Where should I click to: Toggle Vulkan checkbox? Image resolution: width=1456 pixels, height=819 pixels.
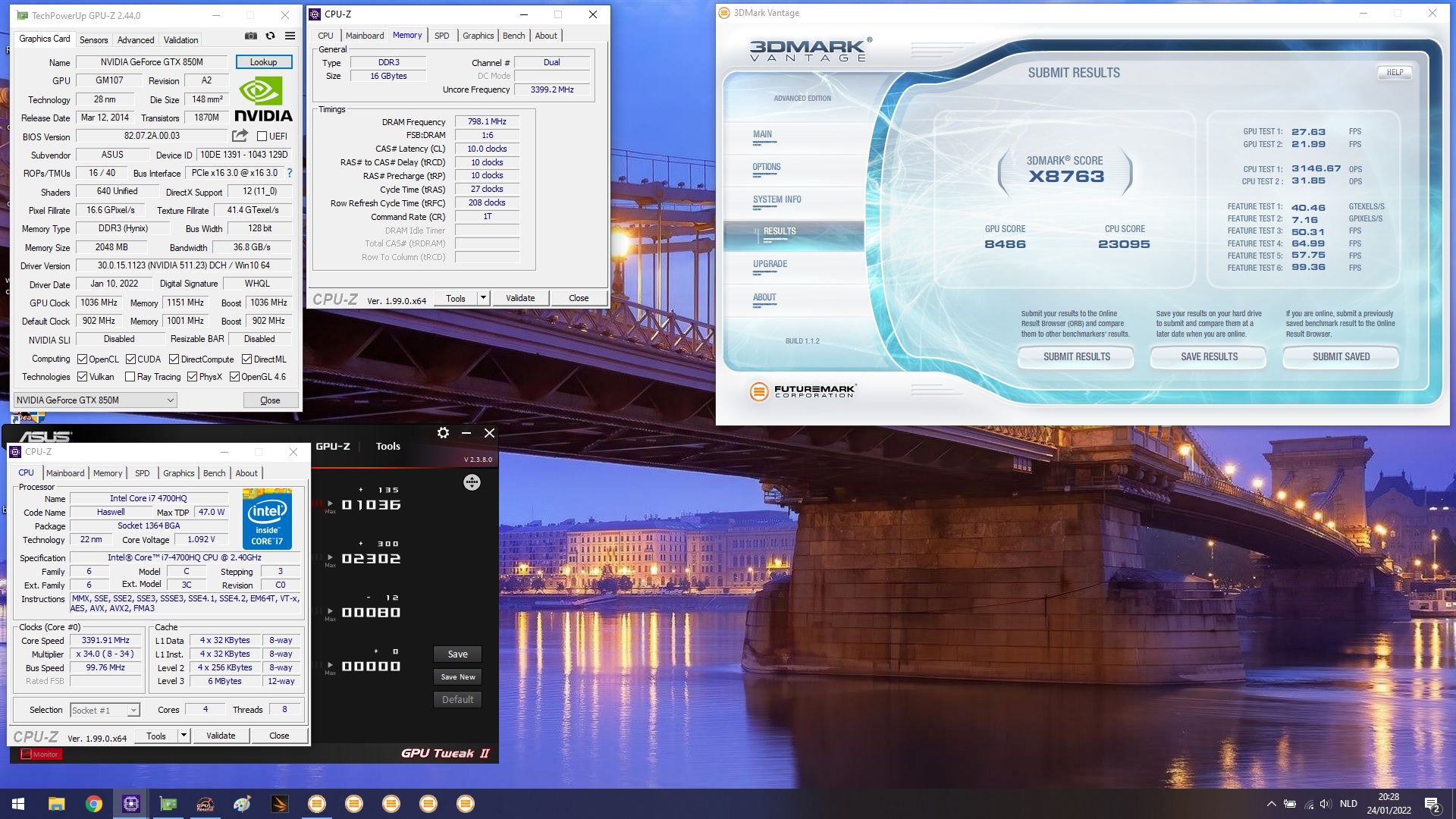(82, 377)
